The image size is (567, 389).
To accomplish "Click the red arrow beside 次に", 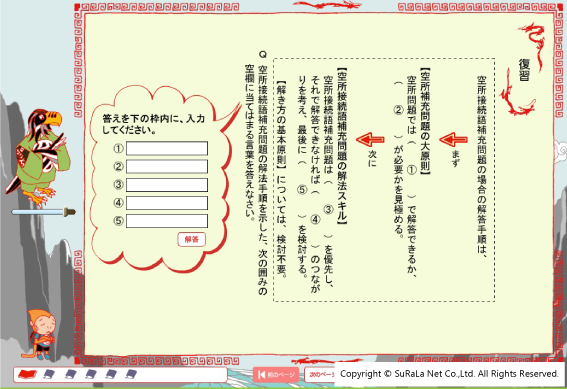I will (370, 140).
